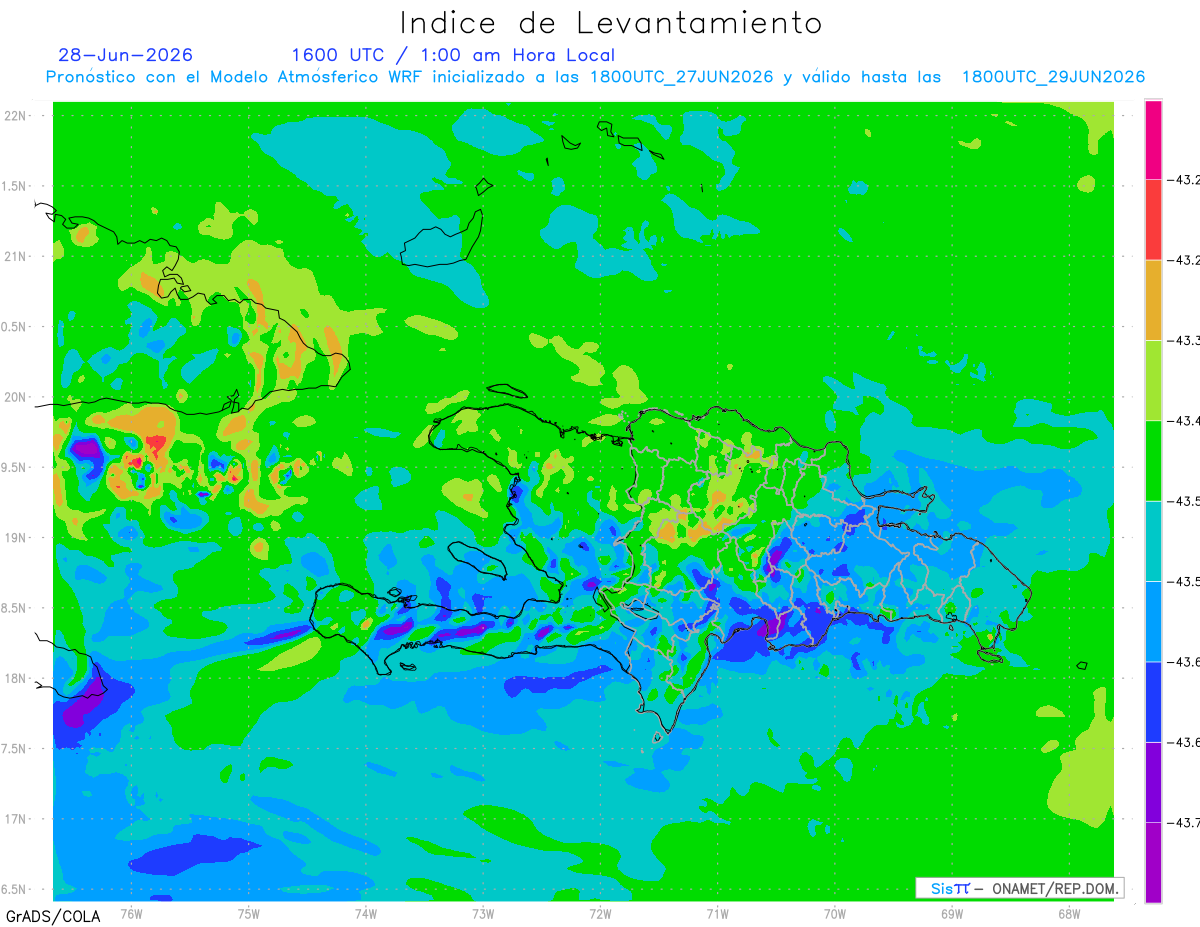
Task: Click the '72W' longitude label
Action: point(600,912)
